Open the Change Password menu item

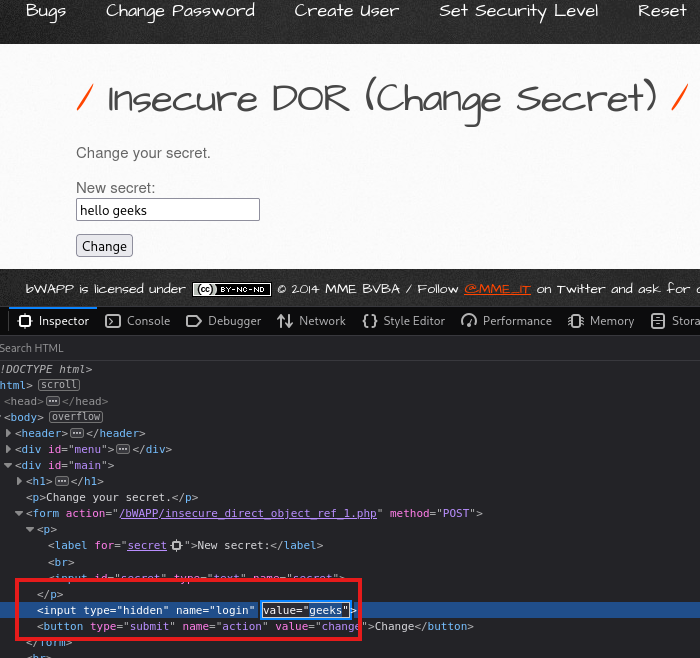click(x=180, y=12)
